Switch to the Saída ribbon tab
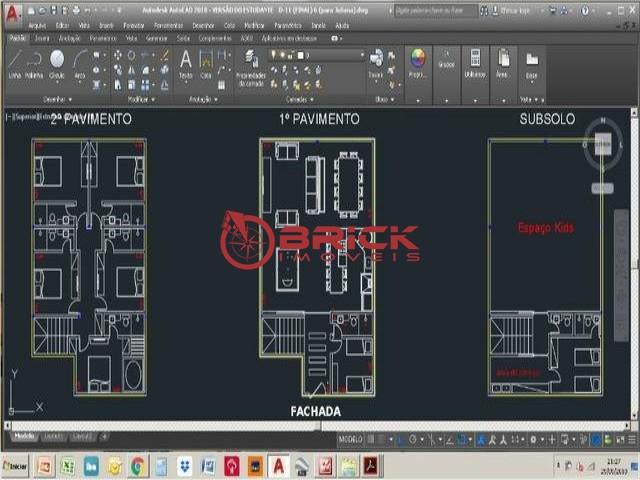Image resolution: width=640 pixels, height=480 pixels. (183, 38)
